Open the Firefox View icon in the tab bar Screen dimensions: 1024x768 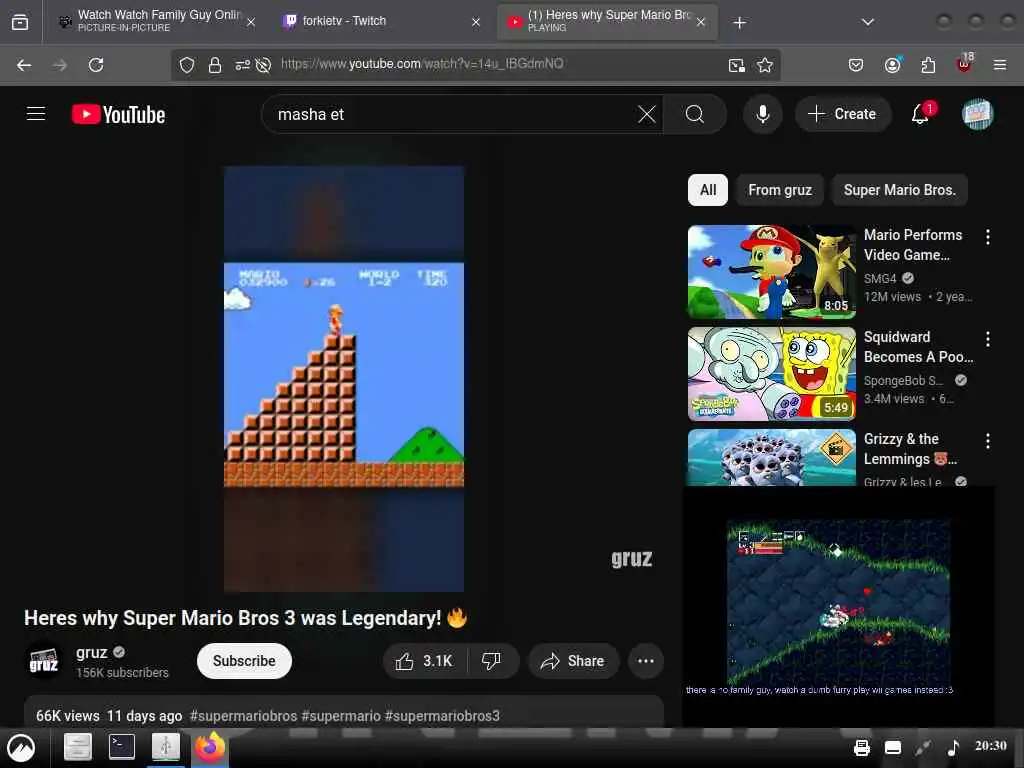pyautogui.click(x=20, y=22)
